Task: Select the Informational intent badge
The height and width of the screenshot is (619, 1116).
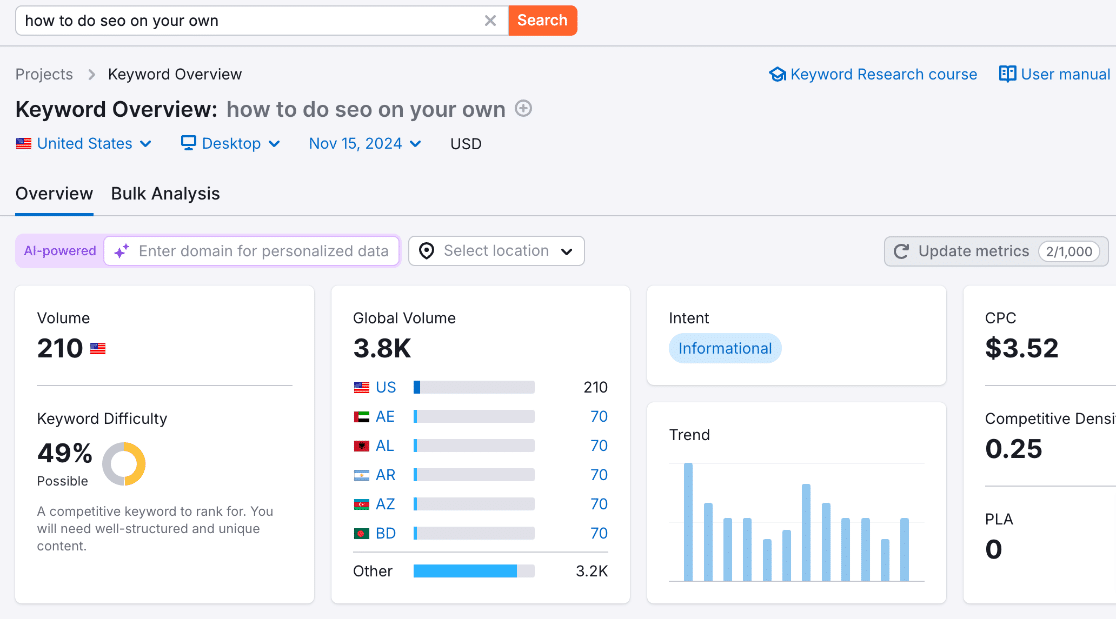Action: coord(725,348)
